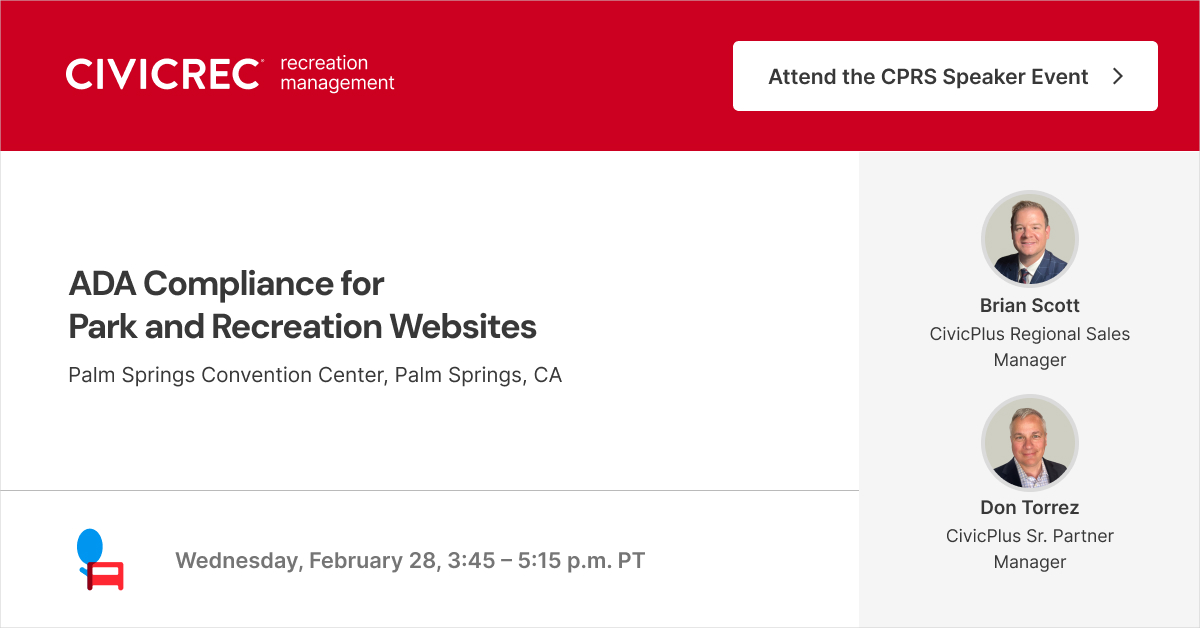Click the "Attend the CPRS Speaker Event" label text
The image size is (1200, 628).
(927, 77)
